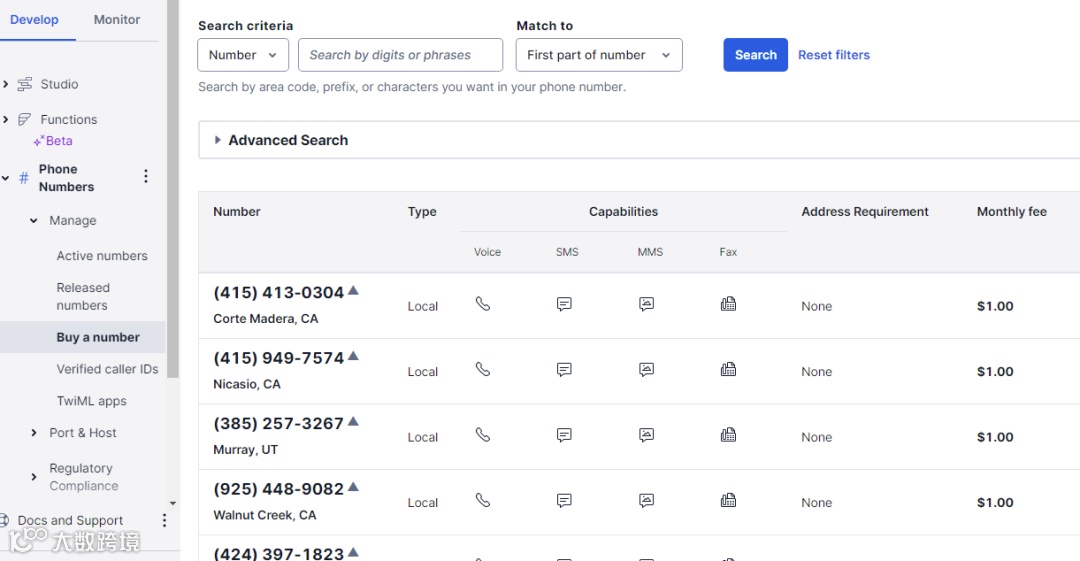Viewport: 1080px width, 561px height.
Task: Click fax icon for (925) 448-9082
Action: click(728, 500)
